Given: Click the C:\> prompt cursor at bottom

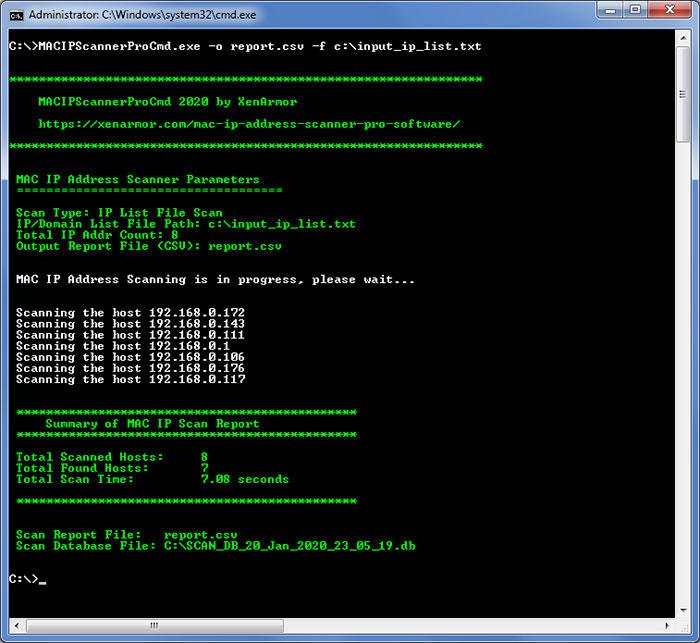Looking at the screenshot, I should (x=41, y=579).
